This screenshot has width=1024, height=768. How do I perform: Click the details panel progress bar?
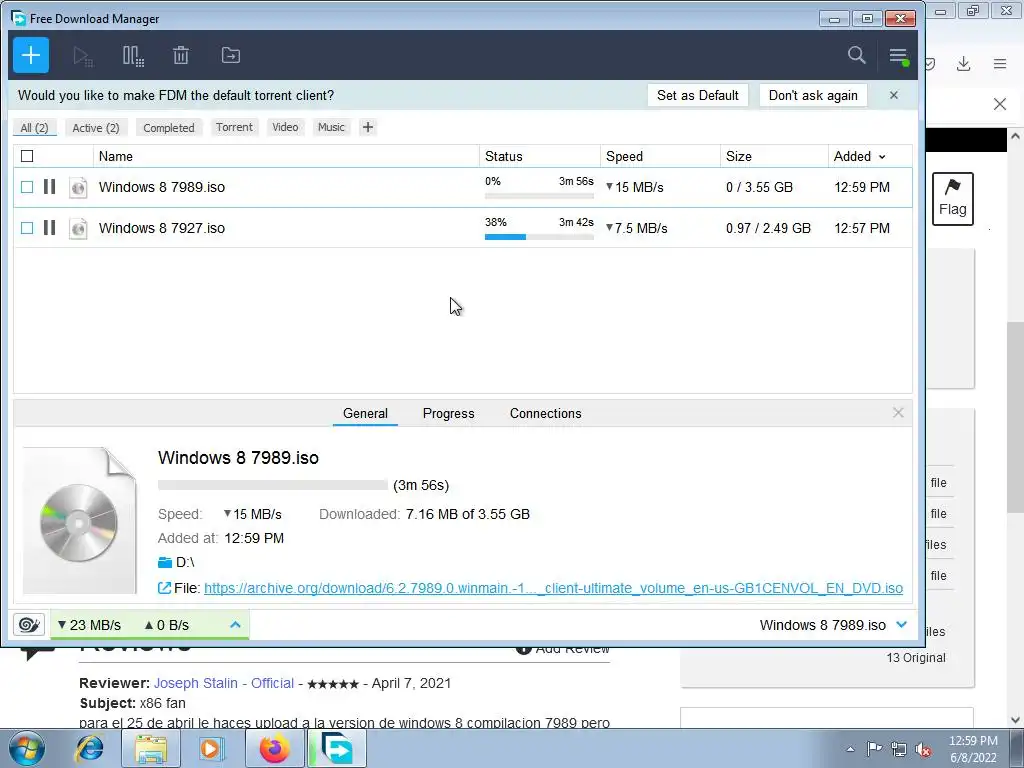tap(272, 485)
